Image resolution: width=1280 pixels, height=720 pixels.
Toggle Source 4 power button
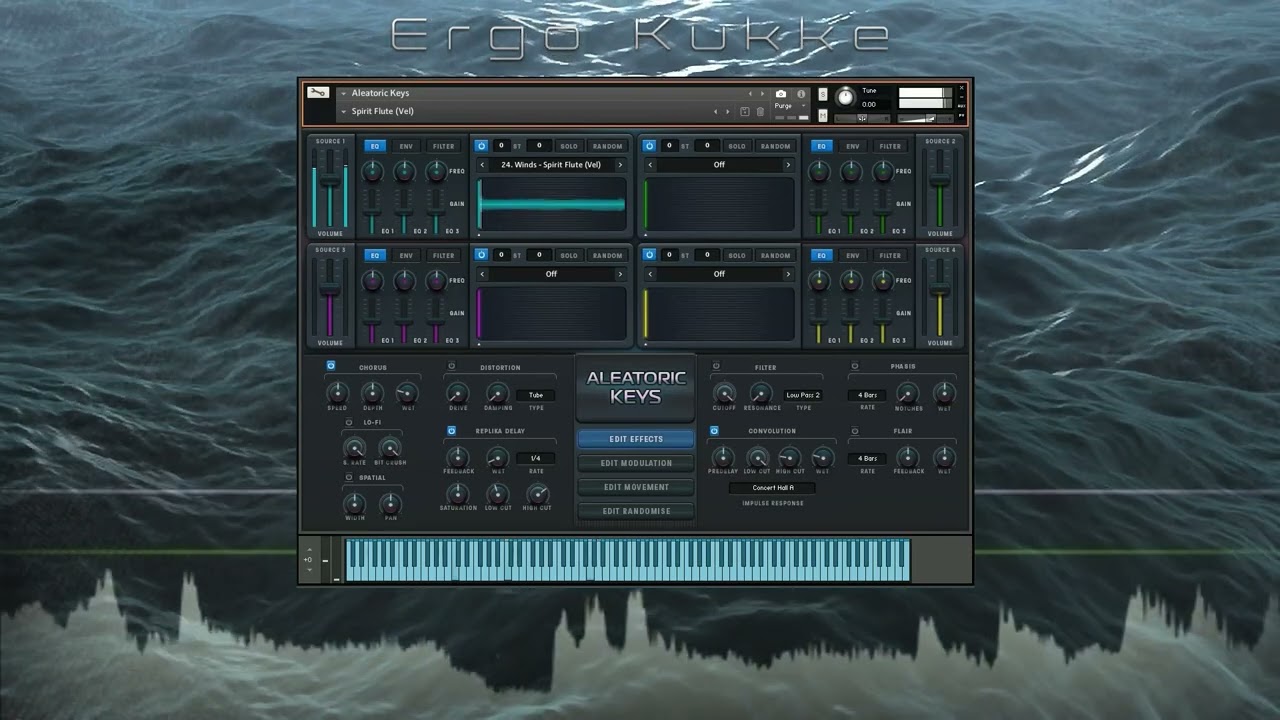[x=649, y=255]
